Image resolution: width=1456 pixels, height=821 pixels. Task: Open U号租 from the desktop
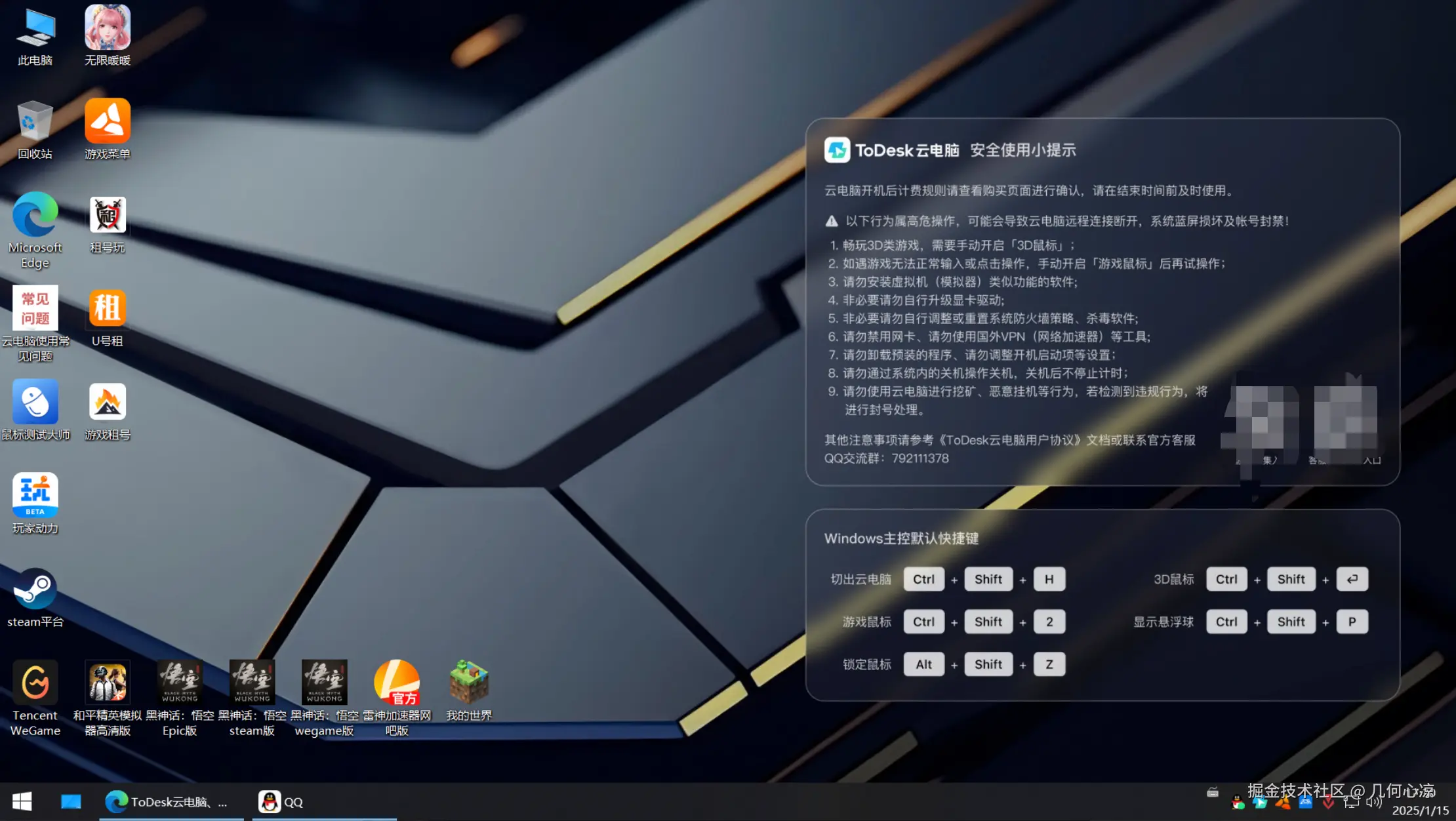(107, 308)
